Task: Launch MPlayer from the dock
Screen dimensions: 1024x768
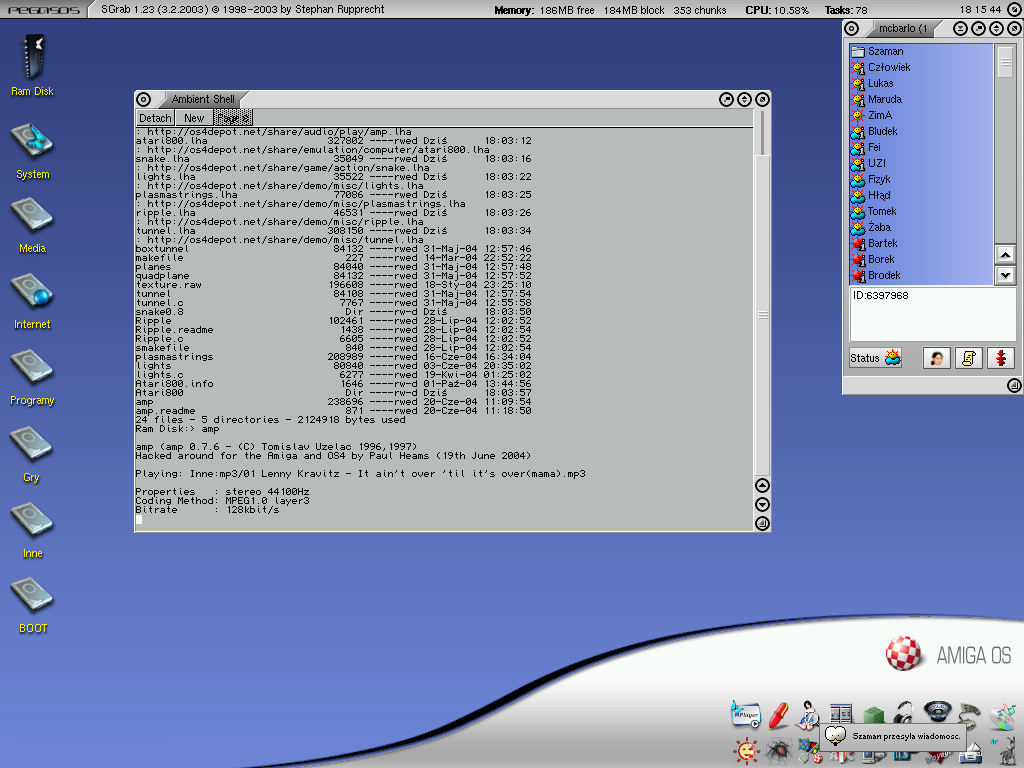Action: [x=746, y=715]
